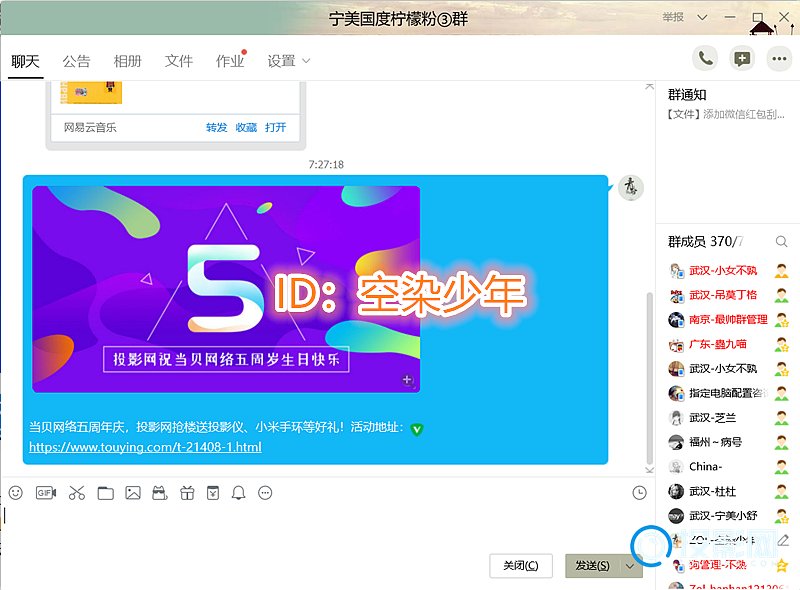Click the add app chat-plus icon

pos(742,58)
